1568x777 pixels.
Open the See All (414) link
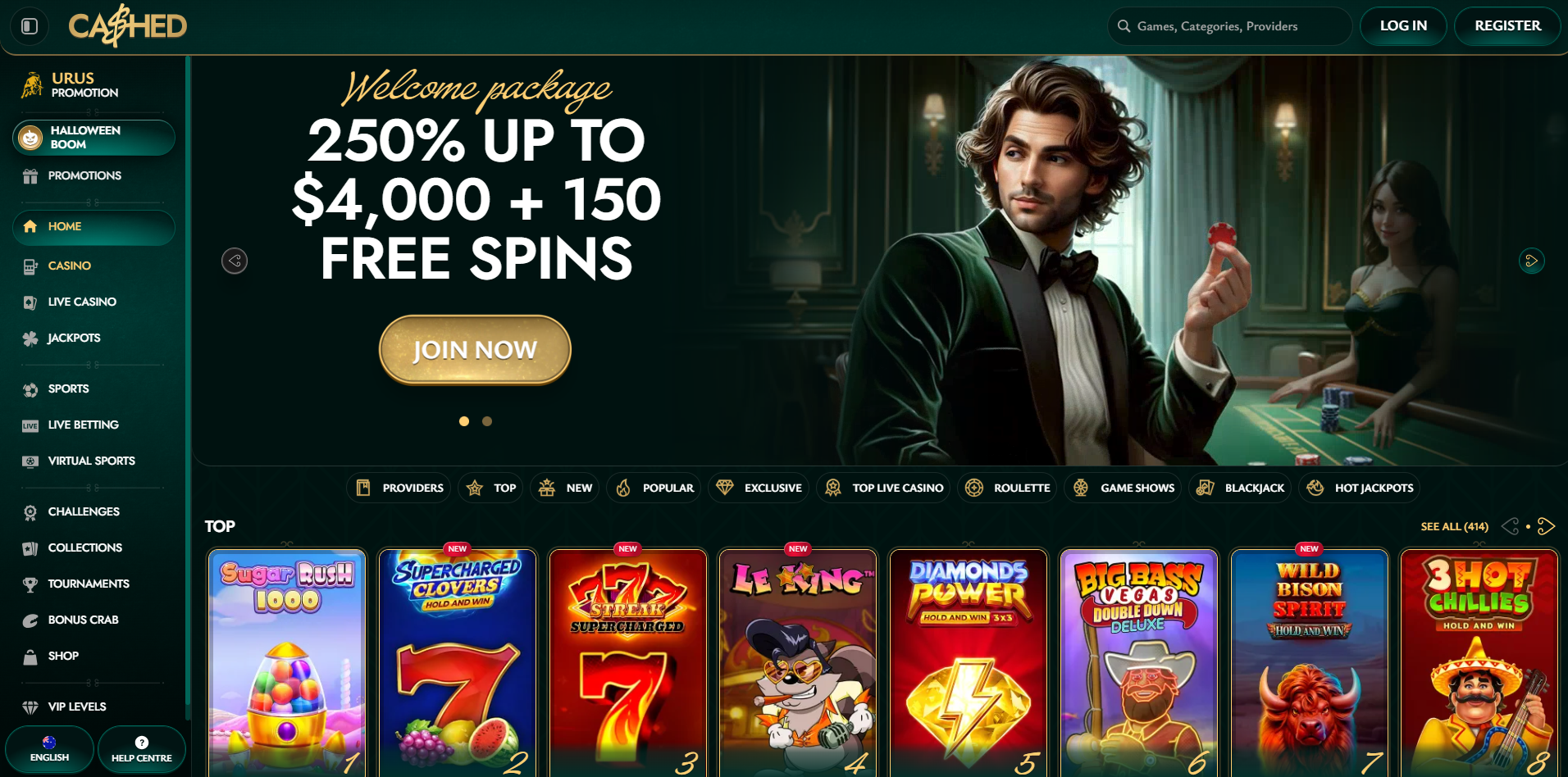(1454, 526)
